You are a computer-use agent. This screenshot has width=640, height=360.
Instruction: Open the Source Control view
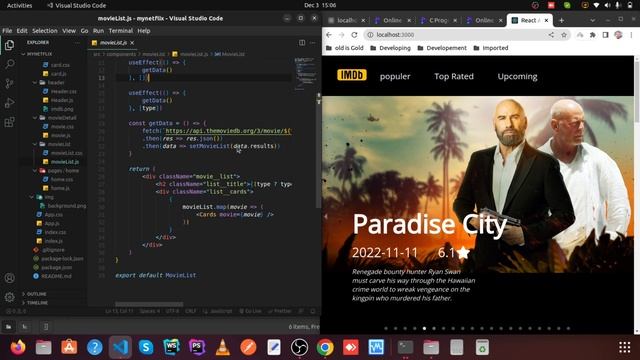click(9, 84)
